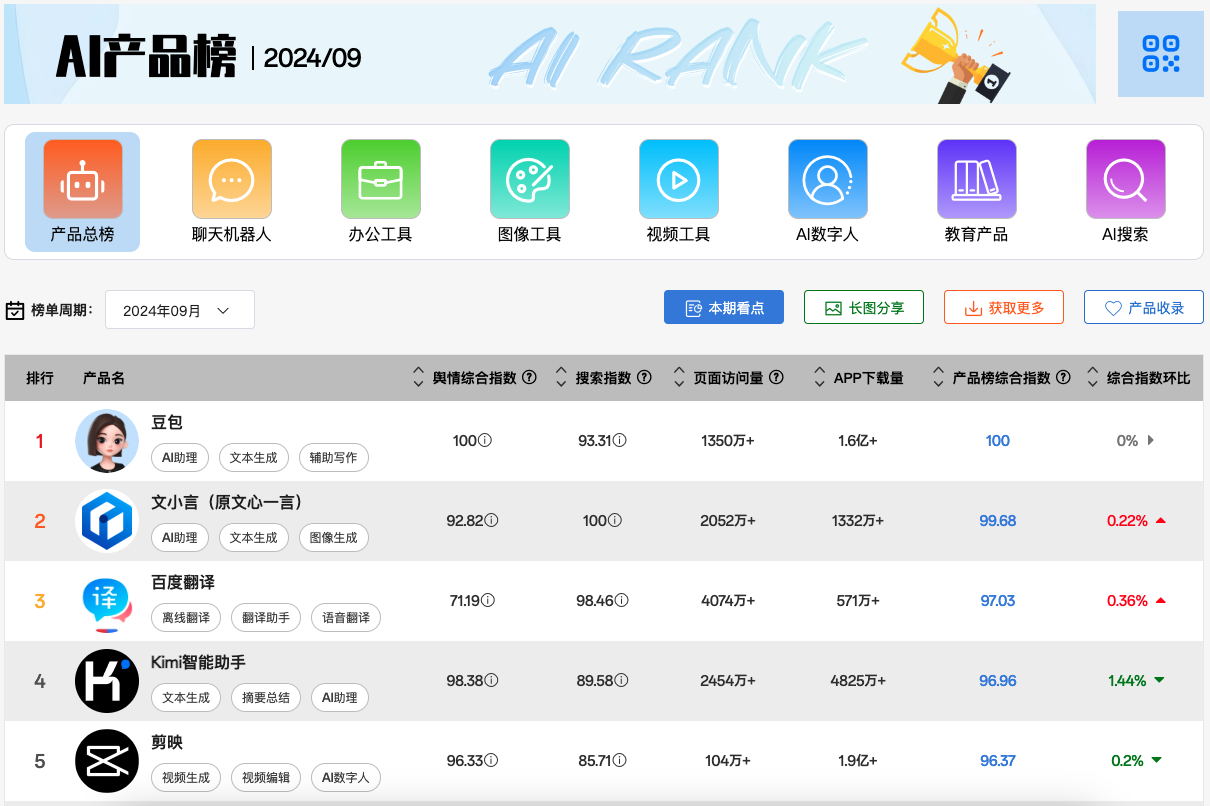Click 视频编辑 tag under 剪映
The height and width of the screenshot is (806, 1210).
(x=266, y=778)
